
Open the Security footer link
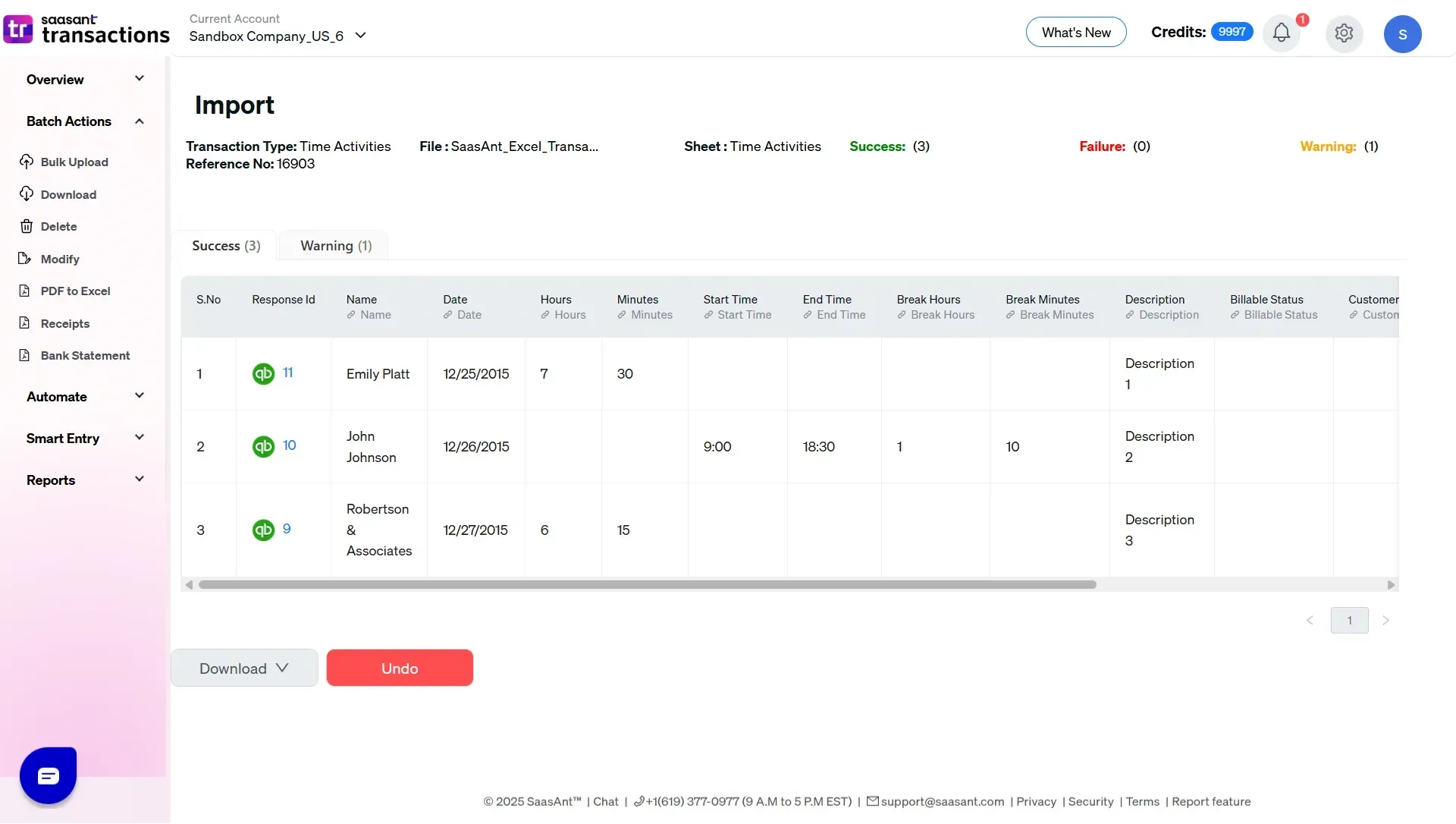coord(1090,802)
